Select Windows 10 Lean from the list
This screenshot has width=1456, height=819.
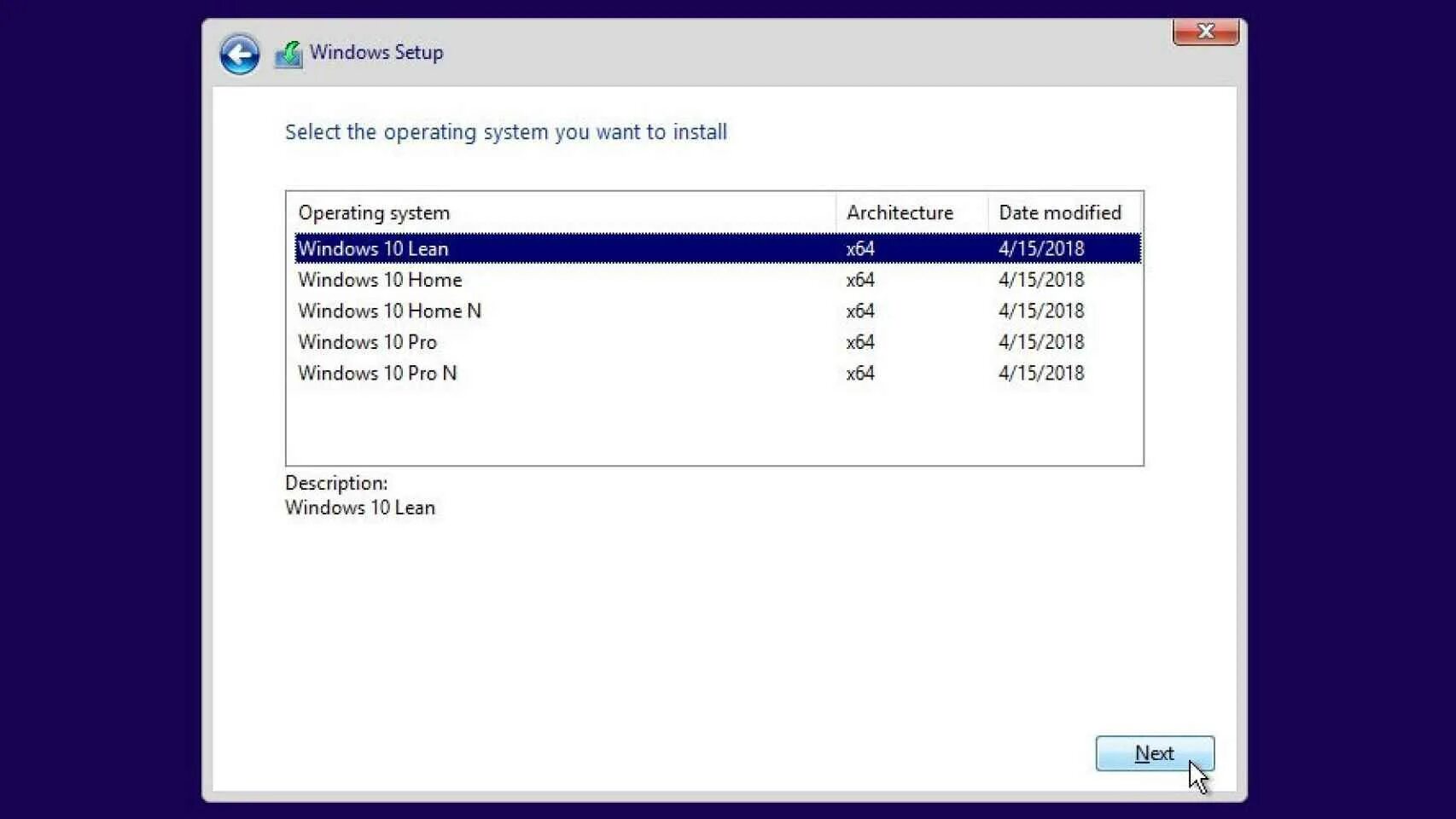[x=718, y=248]
